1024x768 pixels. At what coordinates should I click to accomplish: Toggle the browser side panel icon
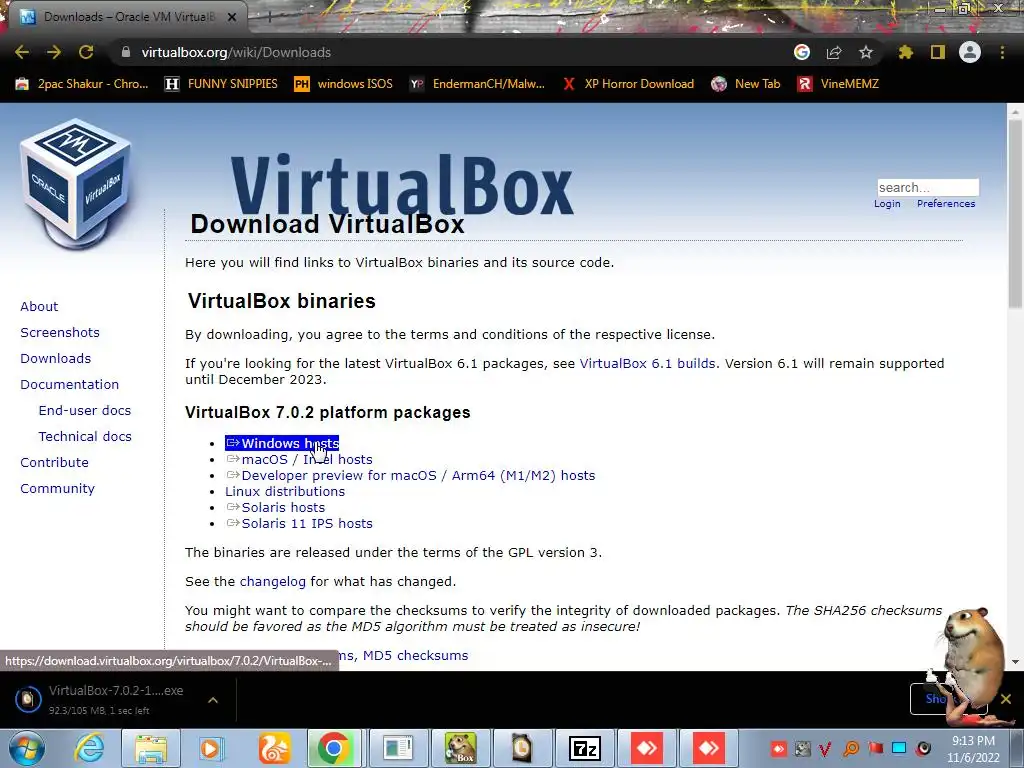(938, 52)
